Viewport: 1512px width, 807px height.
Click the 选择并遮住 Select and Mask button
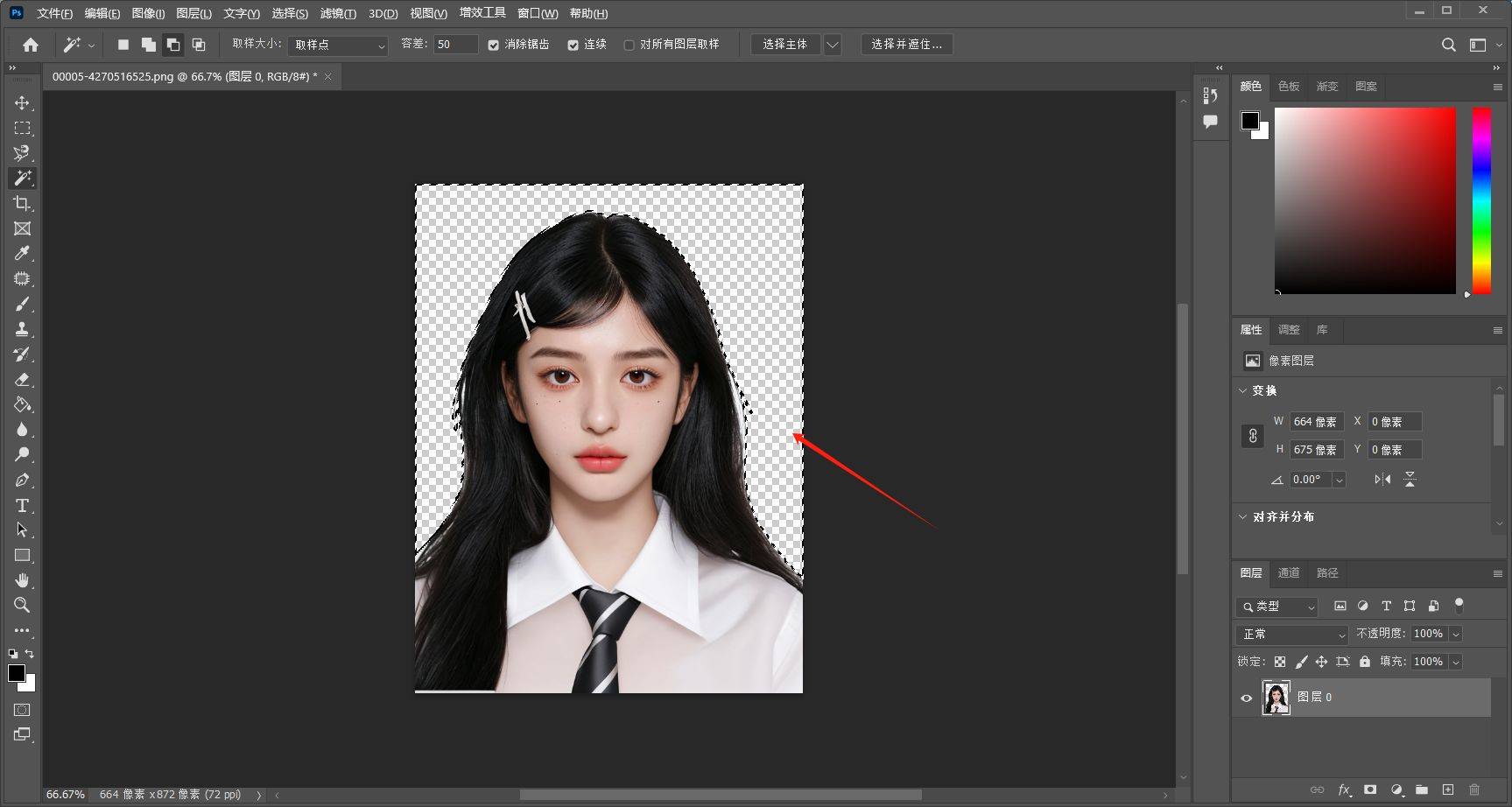click(x=907, y=44)
